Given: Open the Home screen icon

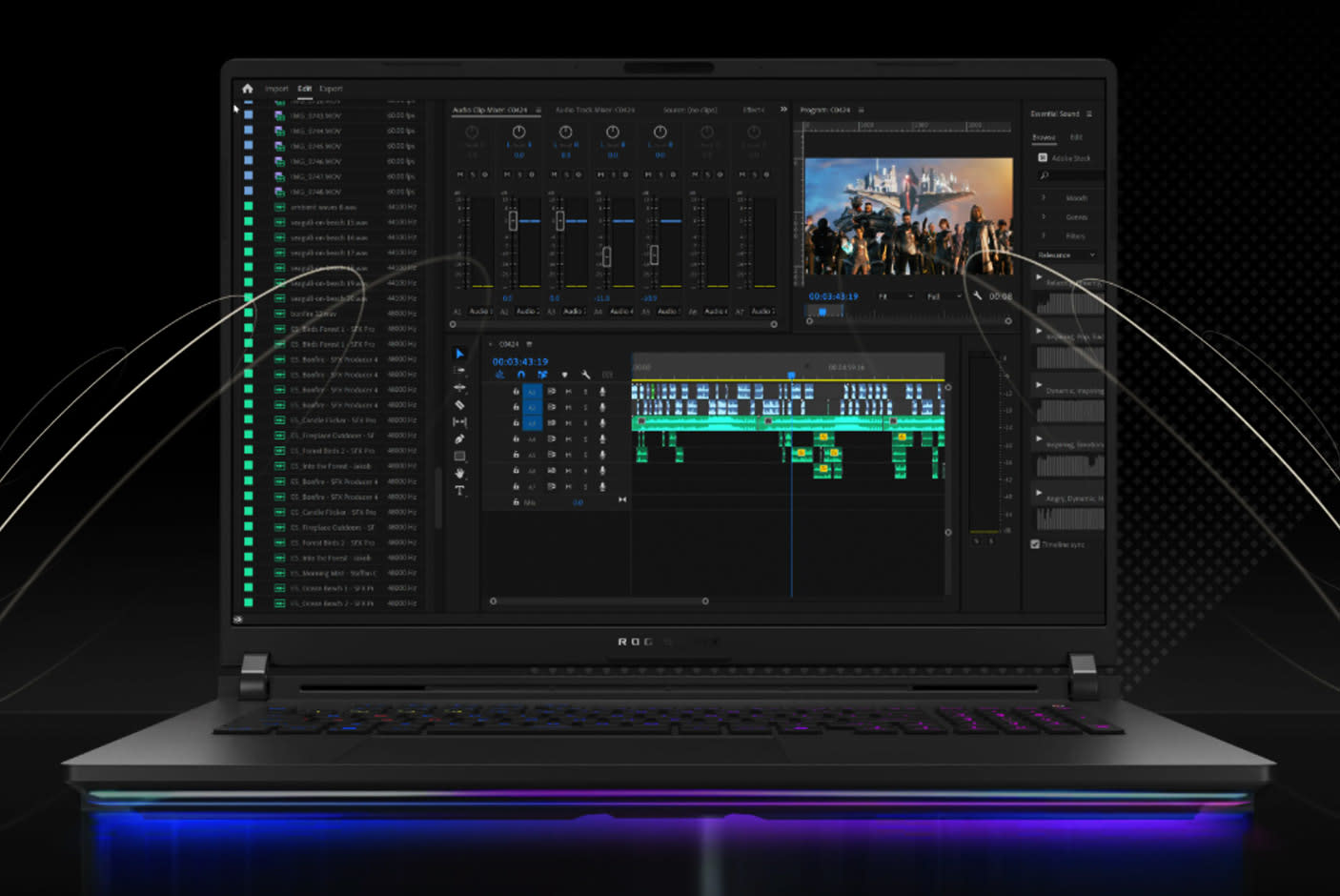Looking at the screenshot, I should click(247, 89).
